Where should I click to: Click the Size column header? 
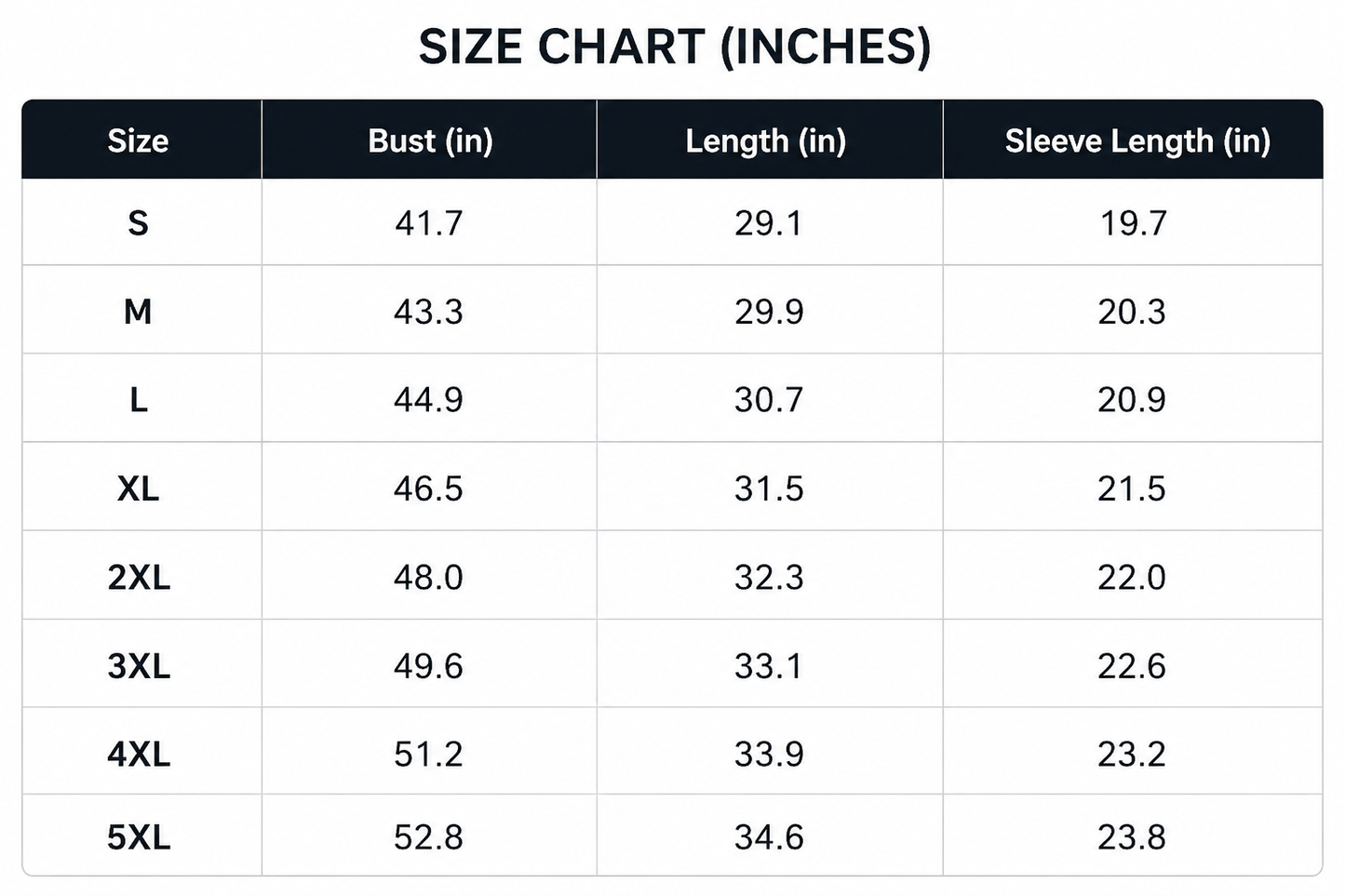point(138,140)
